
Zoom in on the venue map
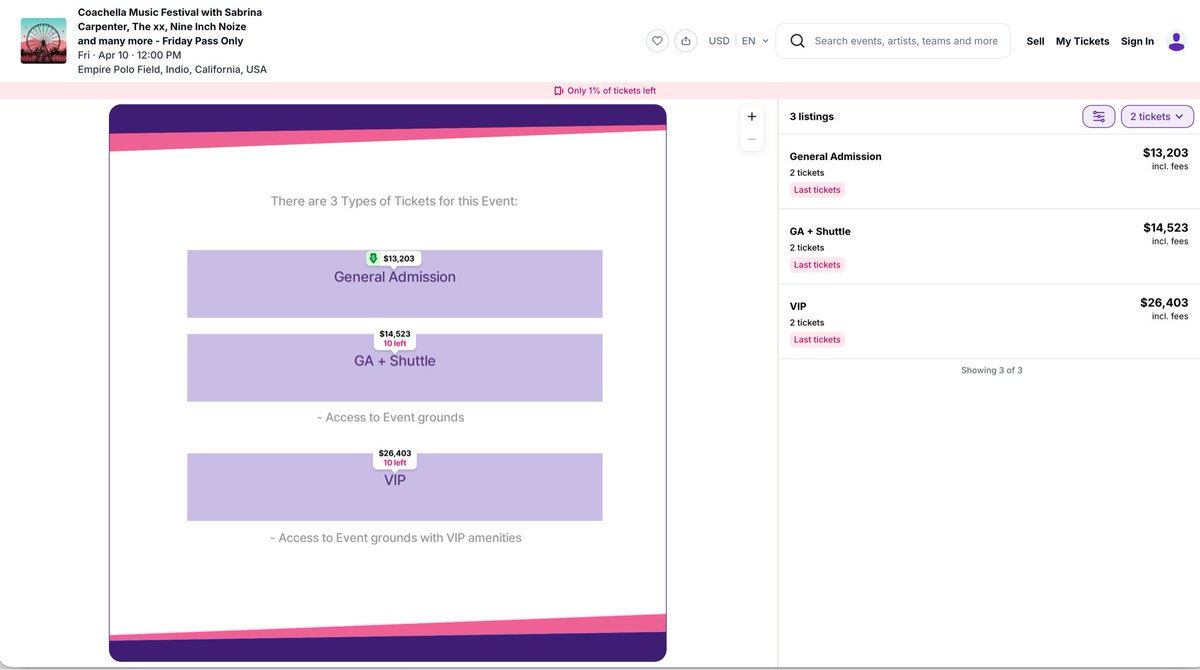coord(752,116)
